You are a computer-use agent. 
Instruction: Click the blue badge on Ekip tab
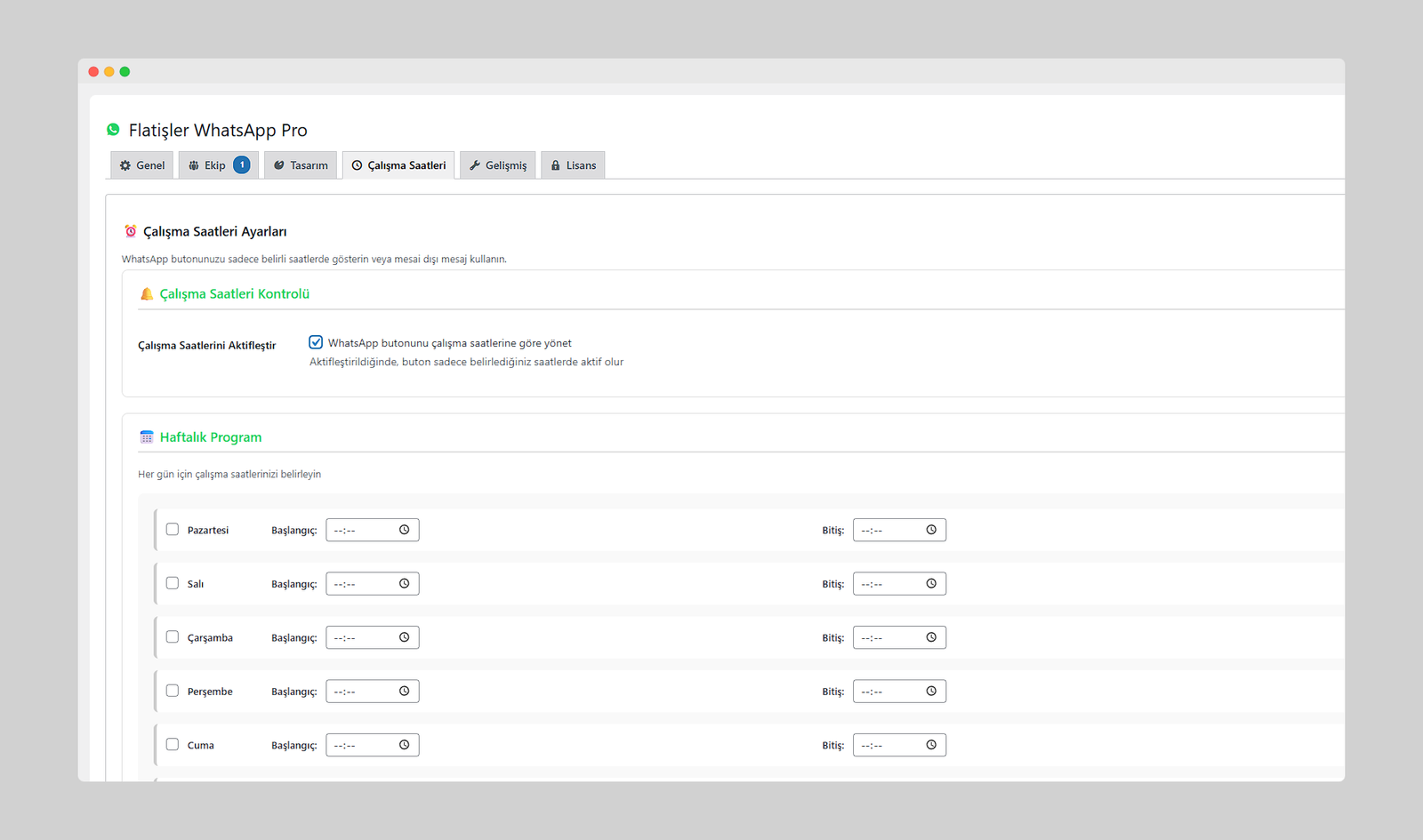tap(241, 165)
